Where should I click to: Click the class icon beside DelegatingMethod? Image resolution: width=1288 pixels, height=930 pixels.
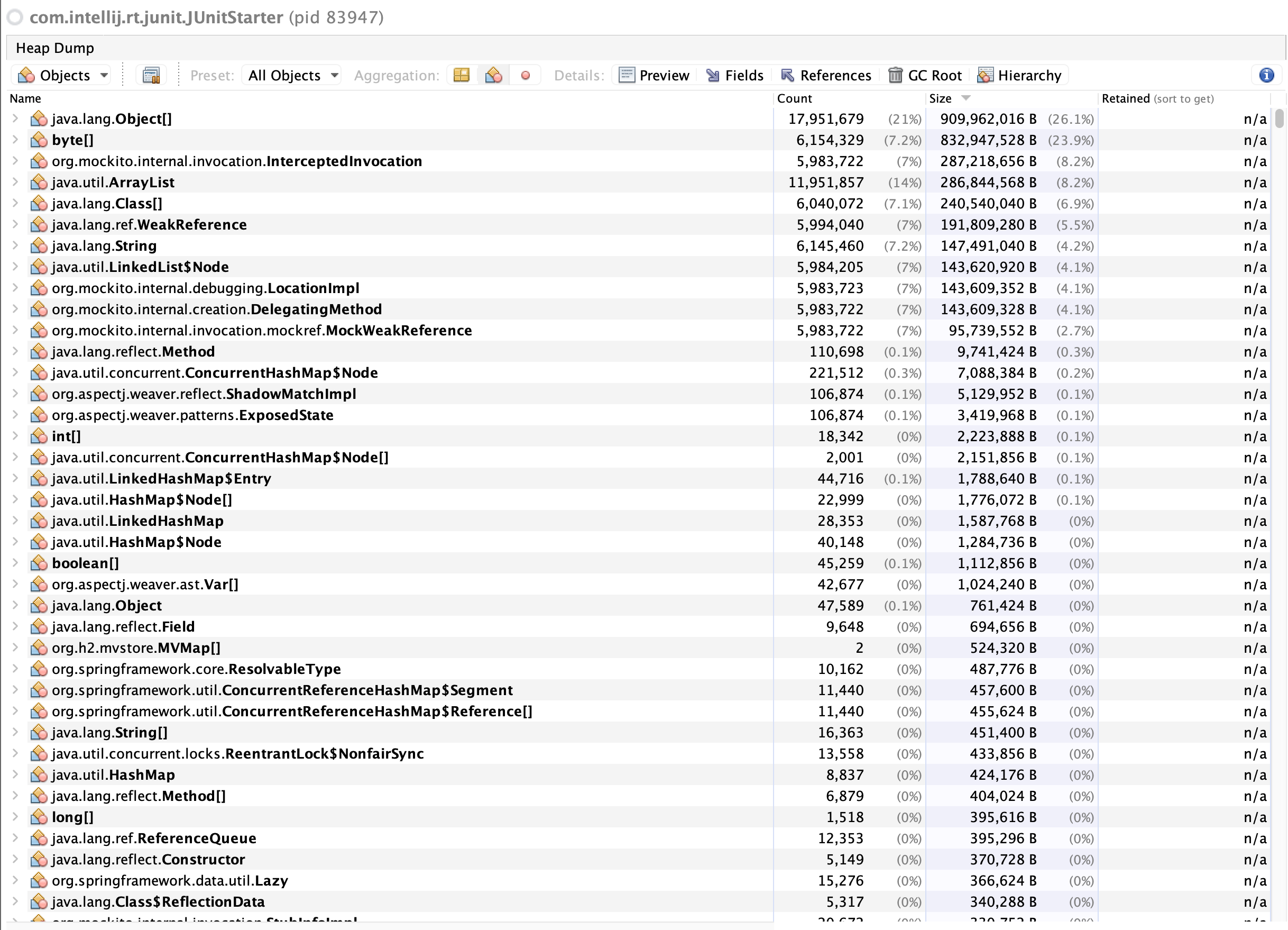point(39,309)
